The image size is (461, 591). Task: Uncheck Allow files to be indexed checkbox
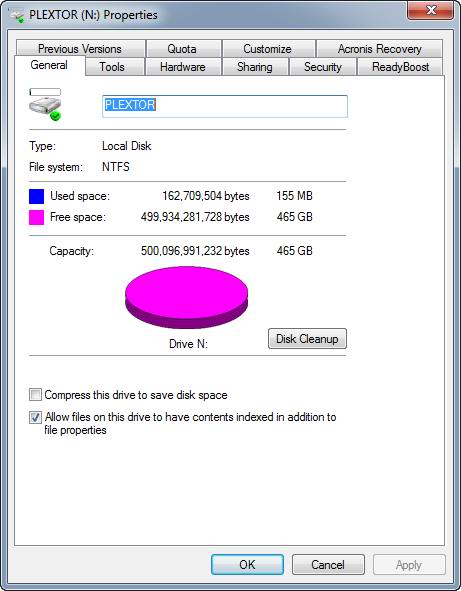[x=35, y=417]
